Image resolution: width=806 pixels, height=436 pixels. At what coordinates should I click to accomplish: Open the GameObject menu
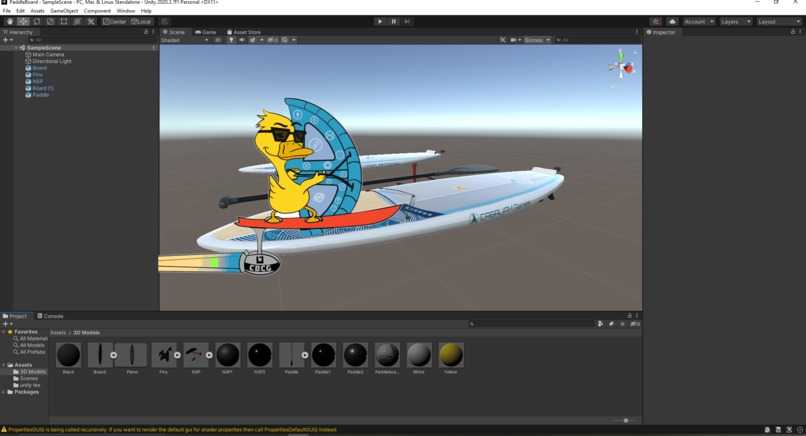coord(64,11)
